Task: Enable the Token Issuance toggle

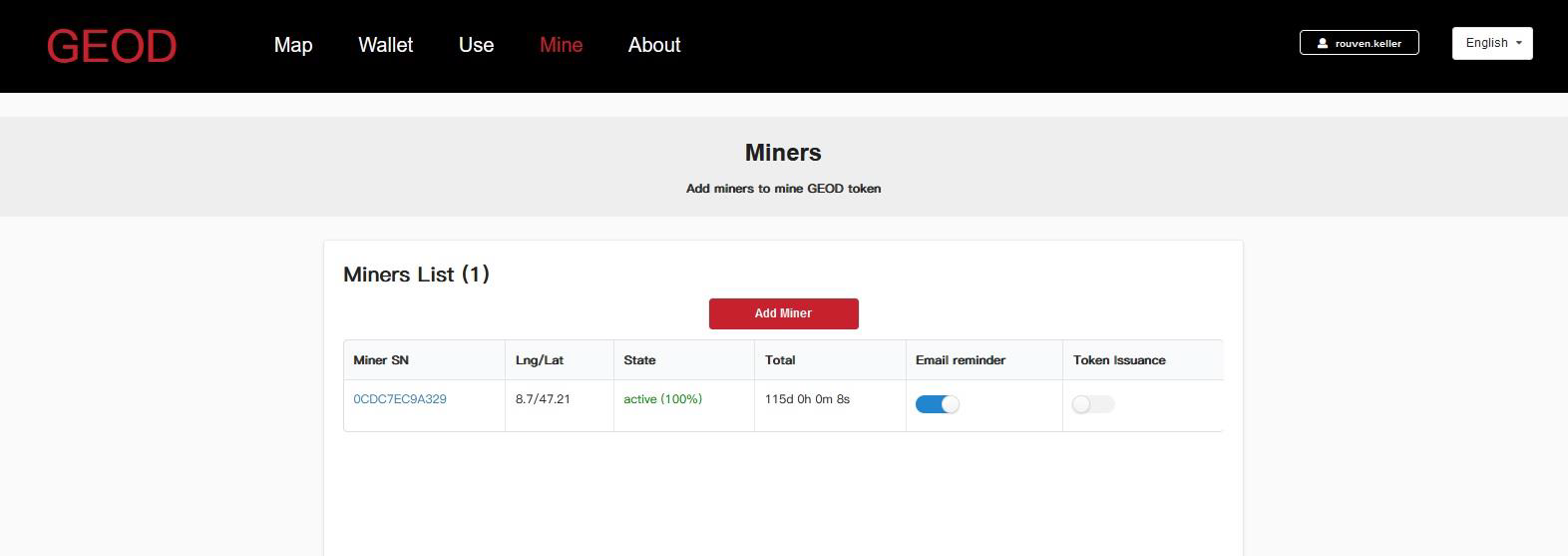Action: pos(1093,404)
